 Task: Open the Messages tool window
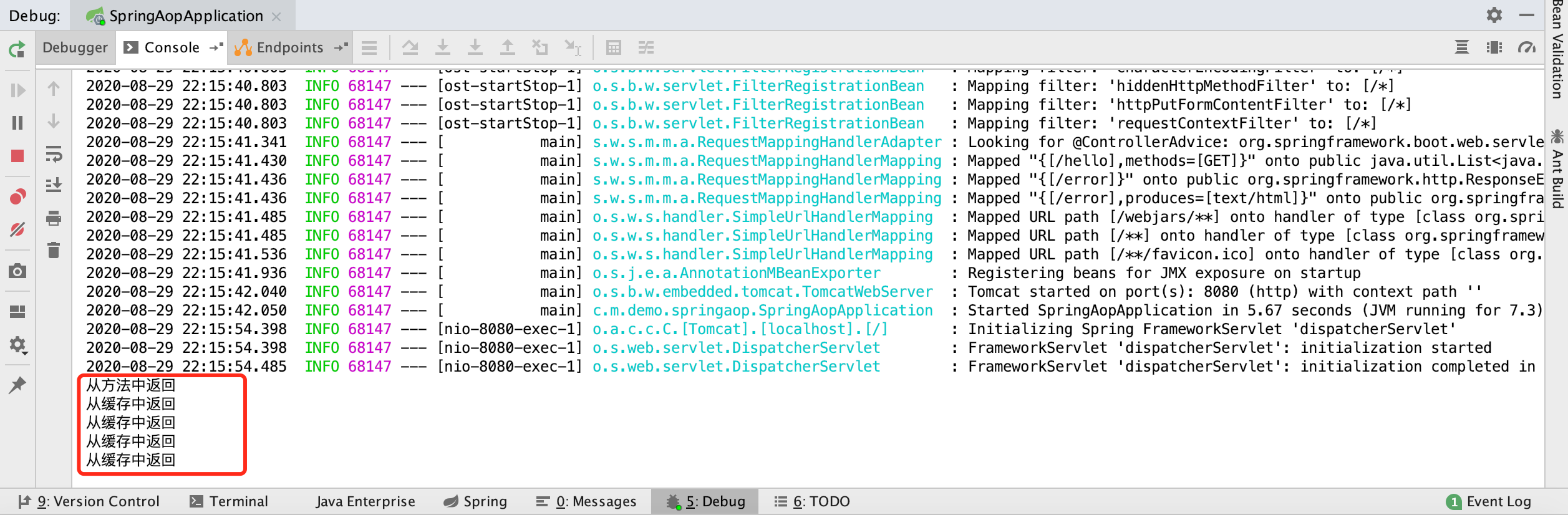coord(586,501)
